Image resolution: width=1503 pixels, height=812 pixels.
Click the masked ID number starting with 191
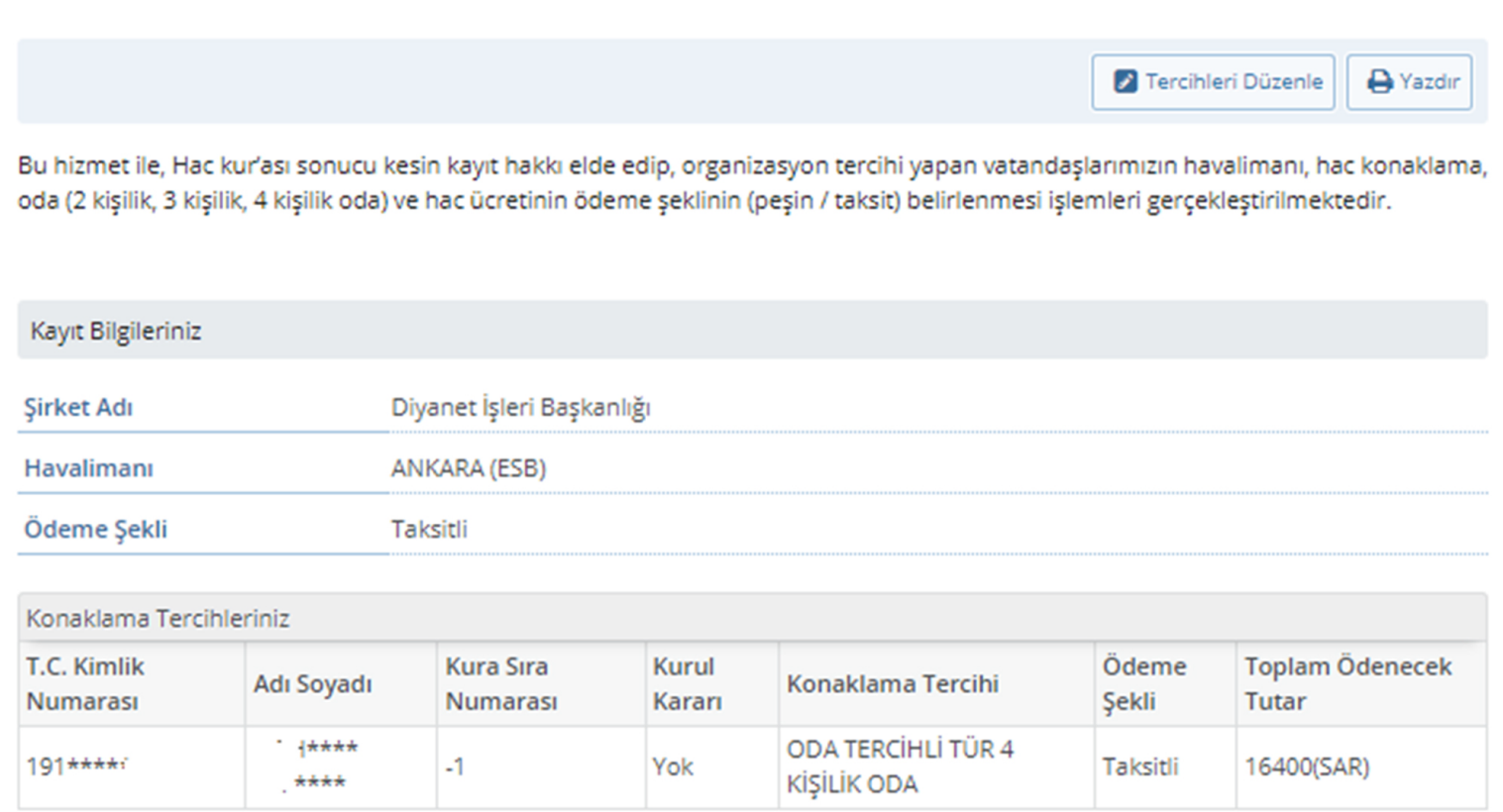tap(77, 766)
